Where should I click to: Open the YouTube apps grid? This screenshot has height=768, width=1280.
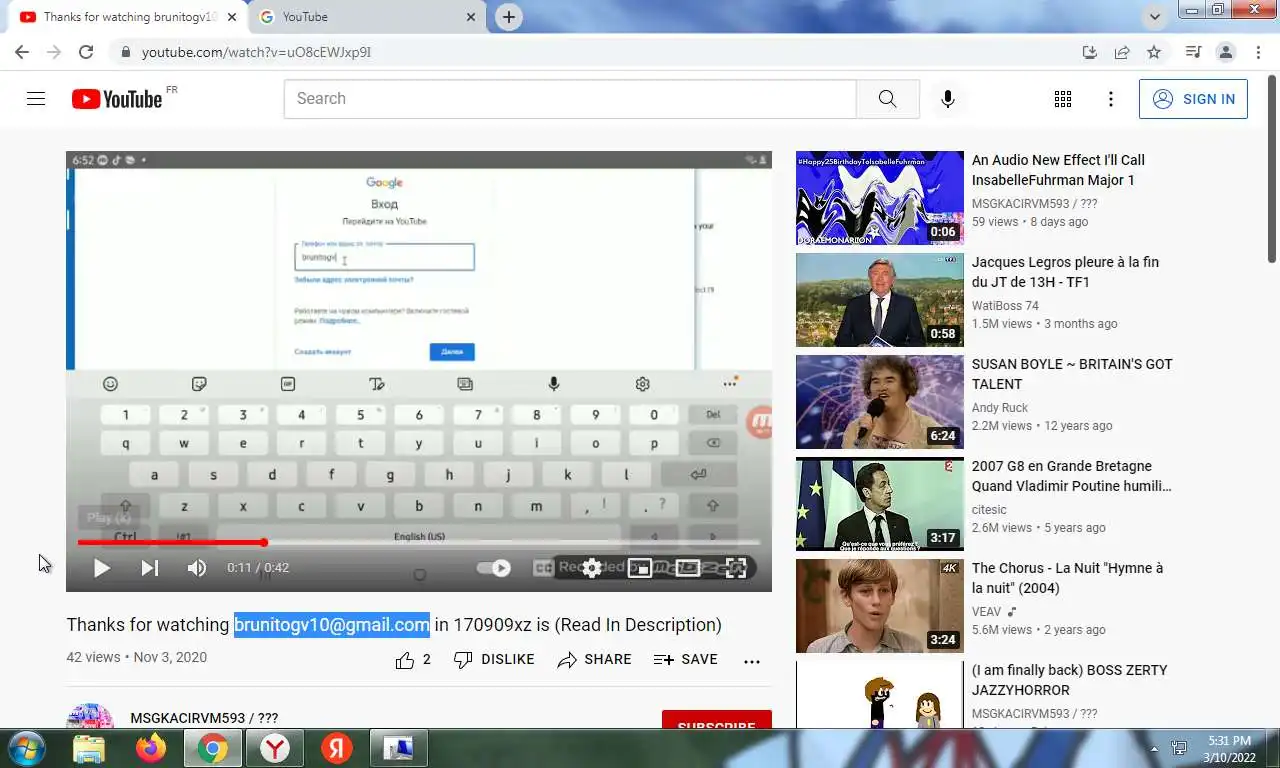click(x=1063, y=99)
